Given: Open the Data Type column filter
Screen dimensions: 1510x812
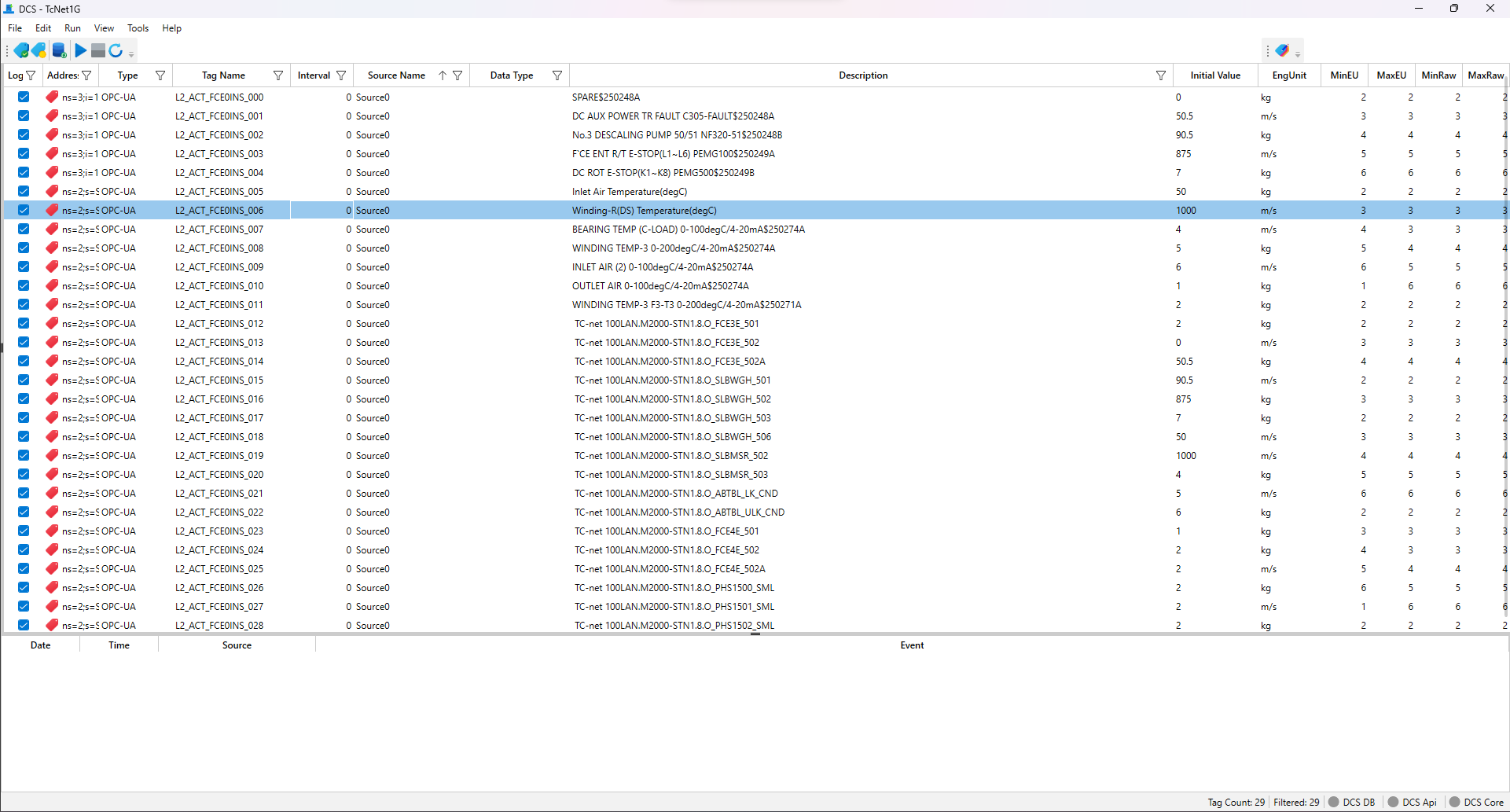Looking at the screenshot, I should [x=557, y=75].
